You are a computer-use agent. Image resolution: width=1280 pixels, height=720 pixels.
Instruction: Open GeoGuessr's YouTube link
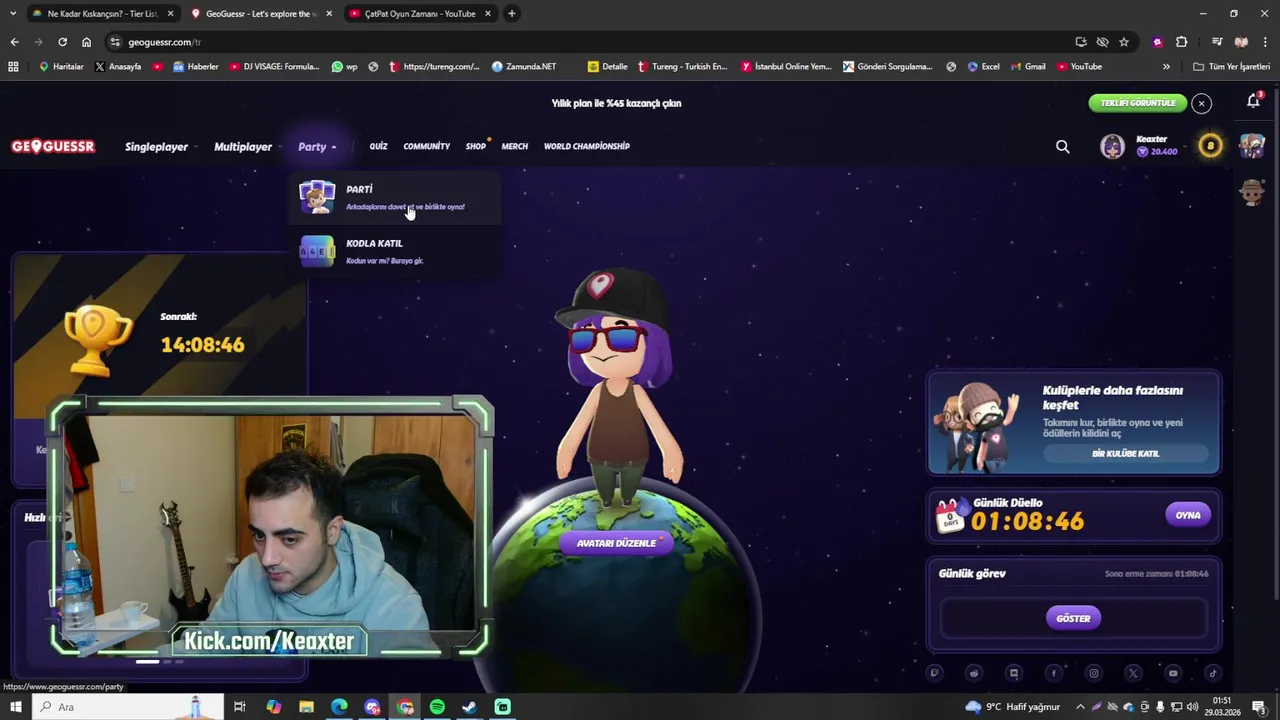pyautogui.click(x=1173, y=673)
